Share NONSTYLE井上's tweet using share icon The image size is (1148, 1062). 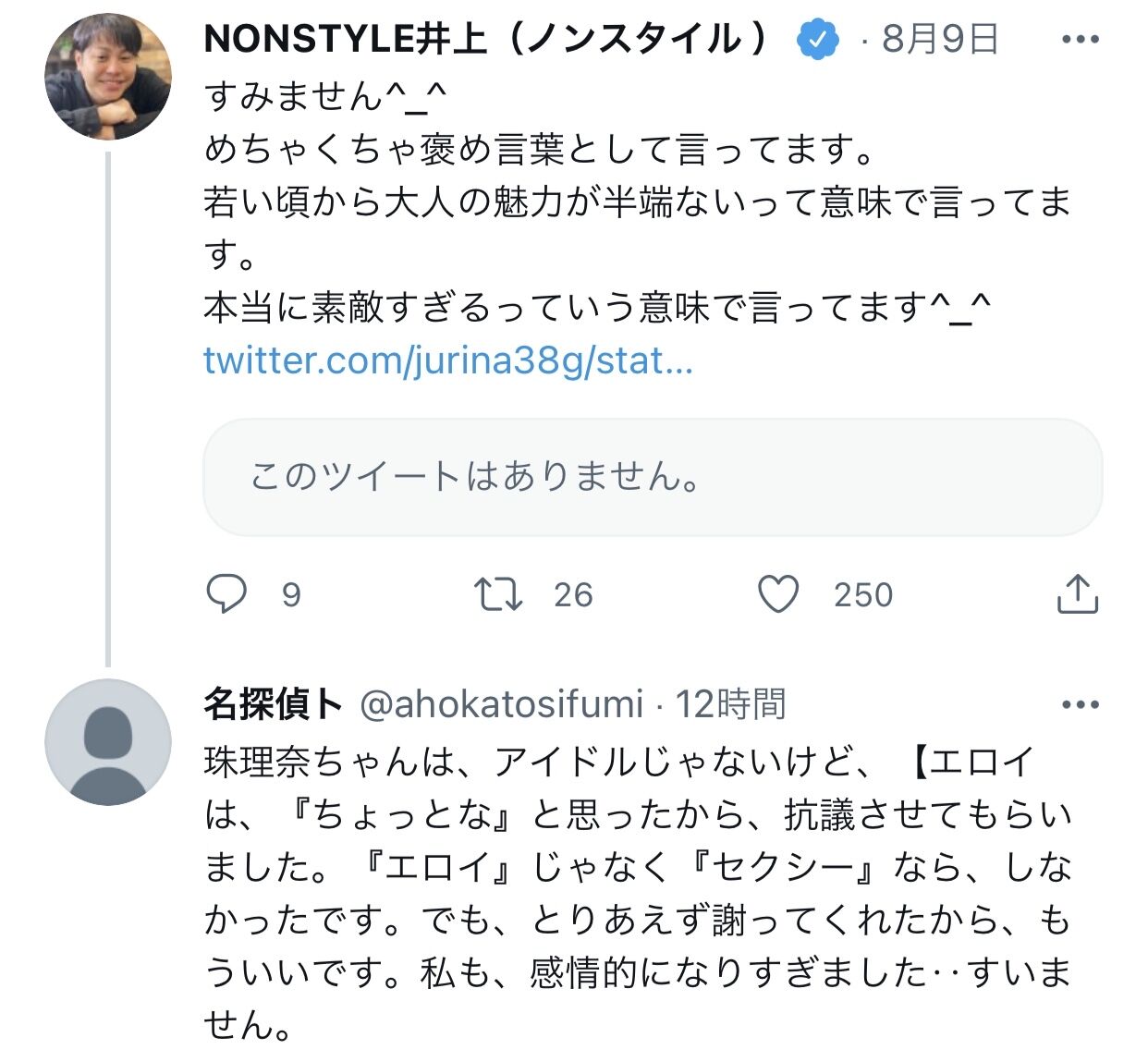pyautogui.click(x=1077, y=594)
